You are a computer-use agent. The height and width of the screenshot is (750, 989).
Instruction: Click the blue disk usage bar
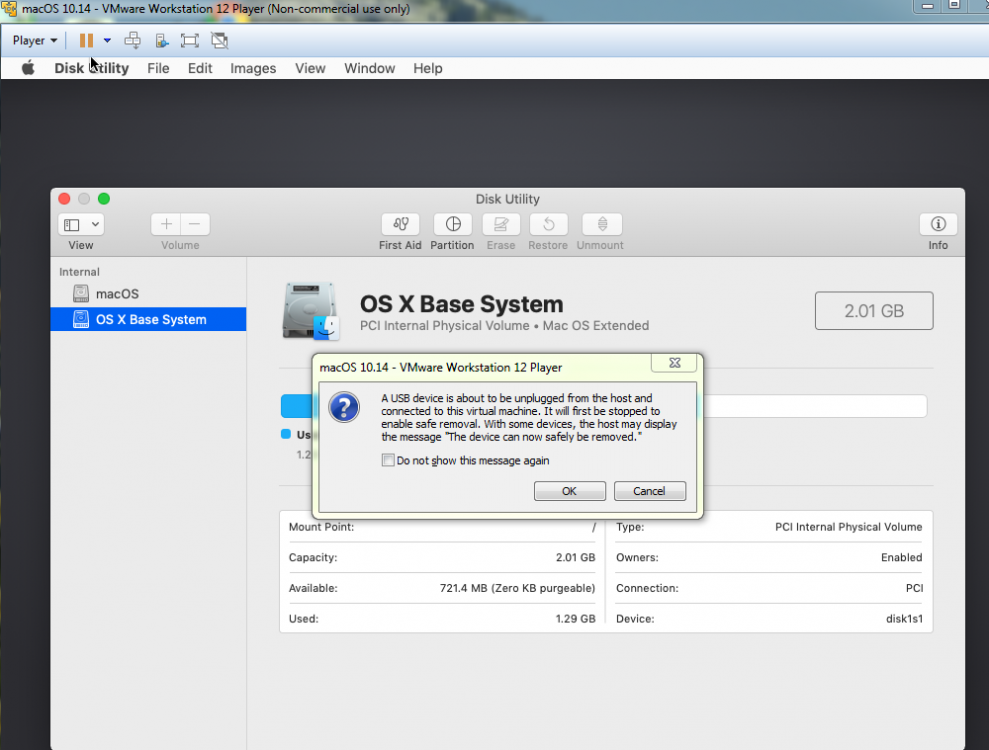[x=296, y=406]
